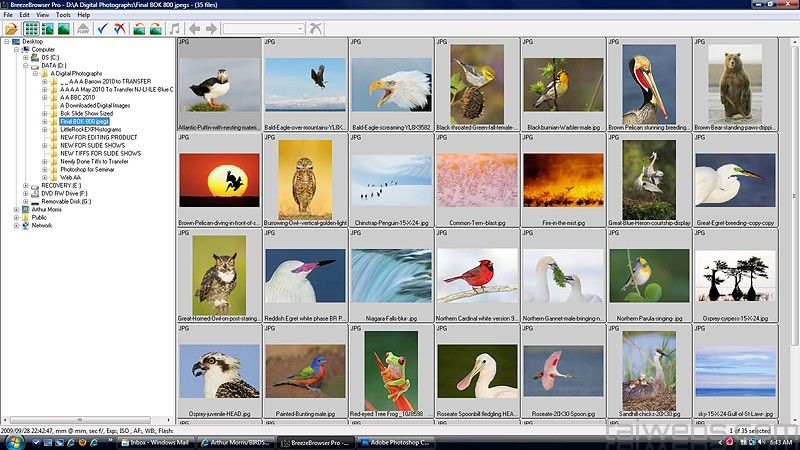Click the blue checkmark tag icon
The height and width of the screenshot is (450, 800).
click(x=101, y=29)
